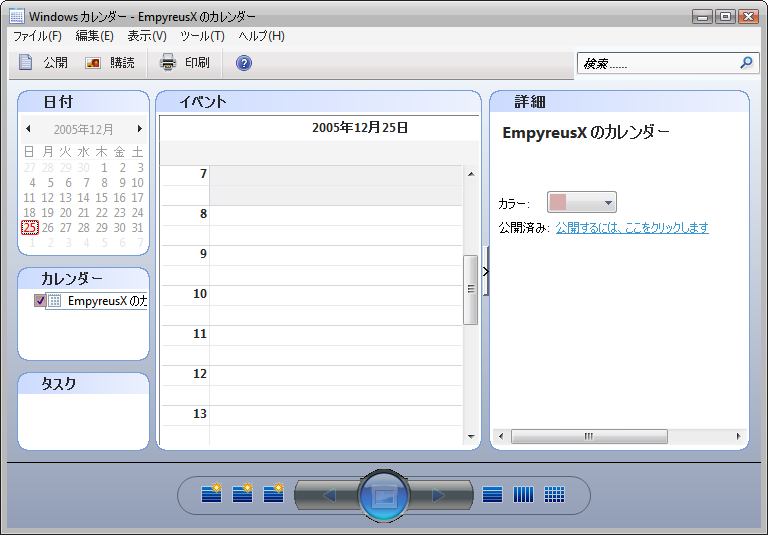Click the Subscribe (購読) toolbar icon
This screenshot has width=768, height=535.
[x=93, y=63]
